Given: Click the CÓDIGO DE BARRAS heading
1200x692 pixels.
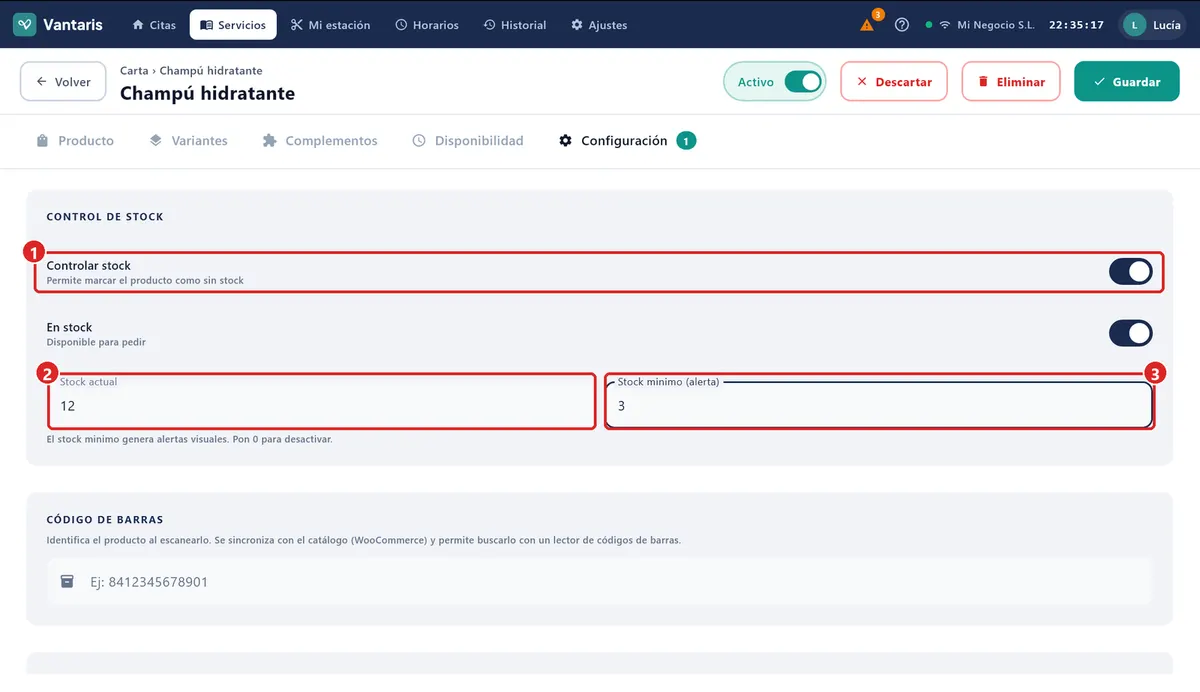Looking at the screenshot, I should [105, 520].
